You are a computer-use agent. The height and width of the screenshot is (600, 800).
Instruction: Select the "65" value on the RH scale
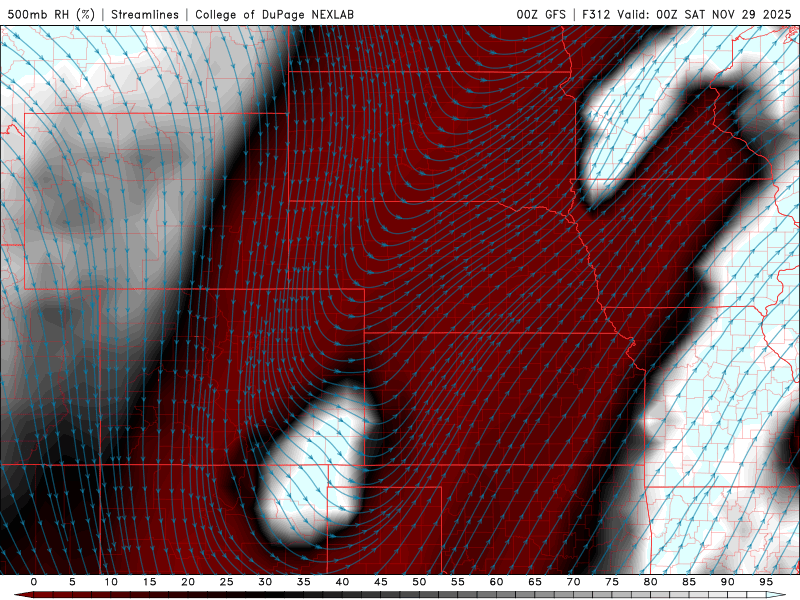pyautogui.click(x=535, y=582)
